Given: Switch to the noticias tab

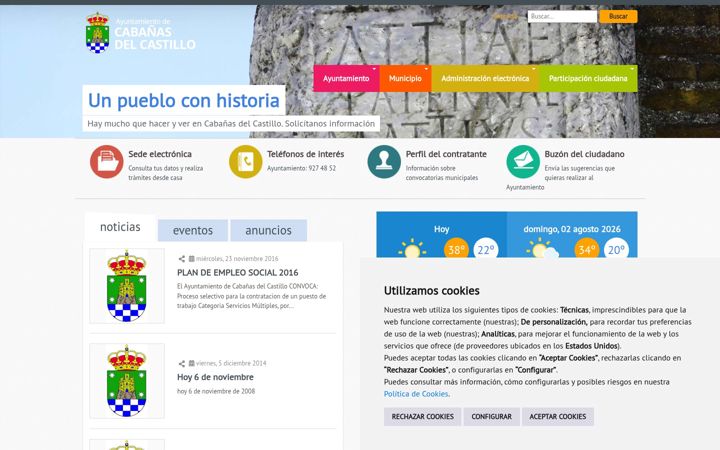Looking at the screenshot, I should click(120, 227).
